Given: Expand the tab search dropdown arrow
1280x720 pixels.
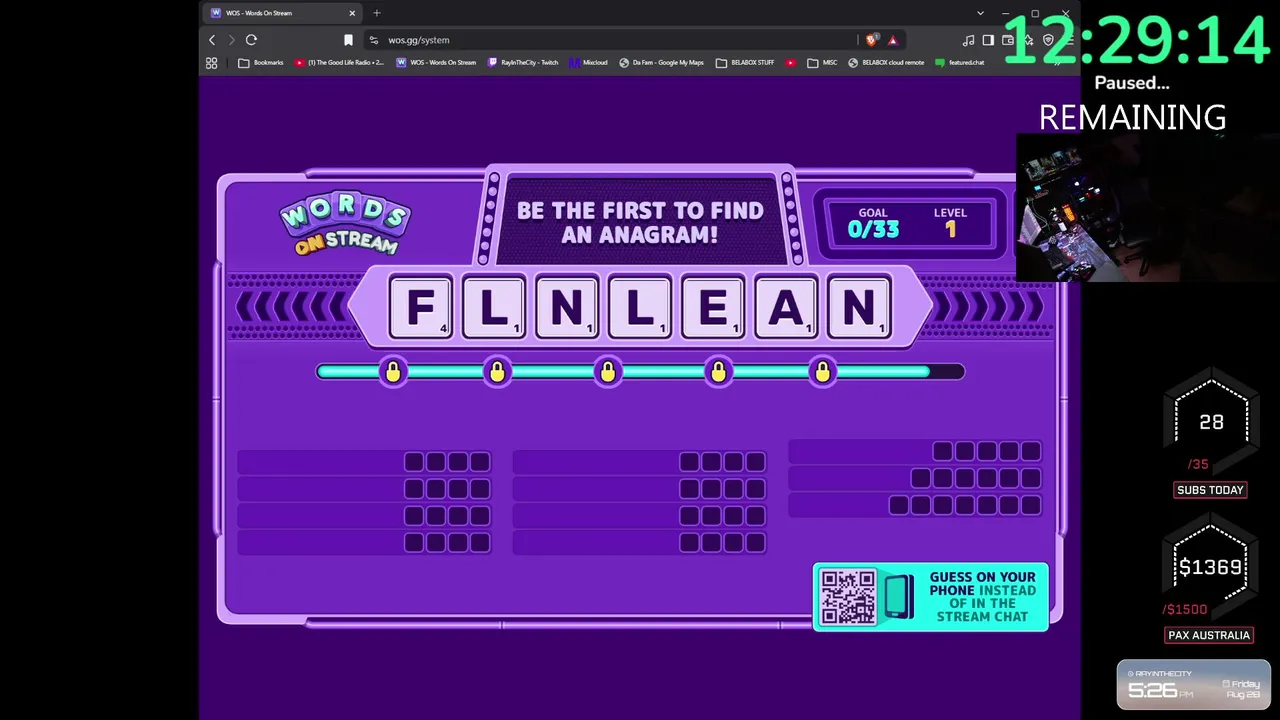Looking at the screenshot, I should [980, 13].
